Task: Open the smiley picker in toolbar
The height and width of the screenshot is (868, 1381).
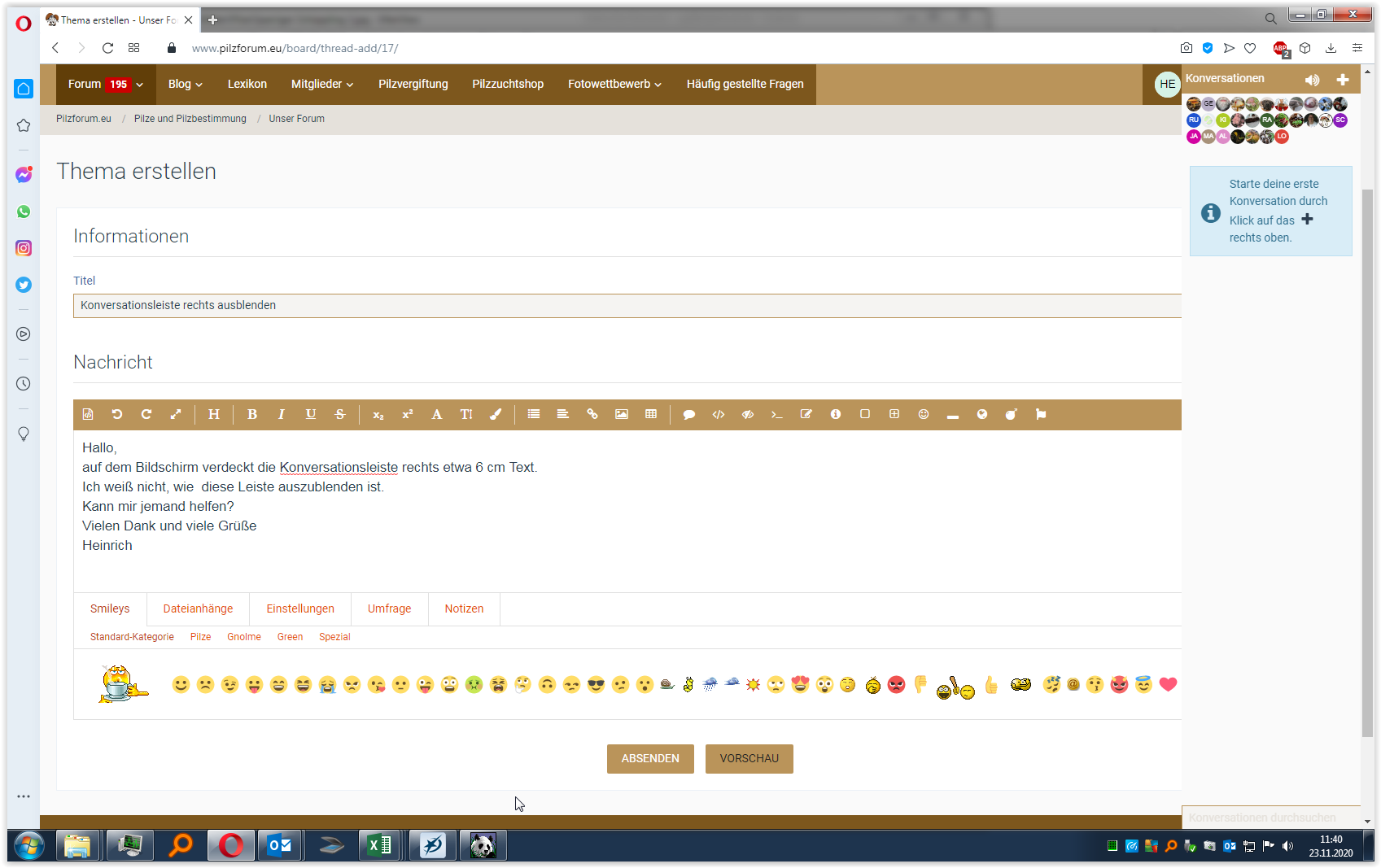Action: coord(924,414)
